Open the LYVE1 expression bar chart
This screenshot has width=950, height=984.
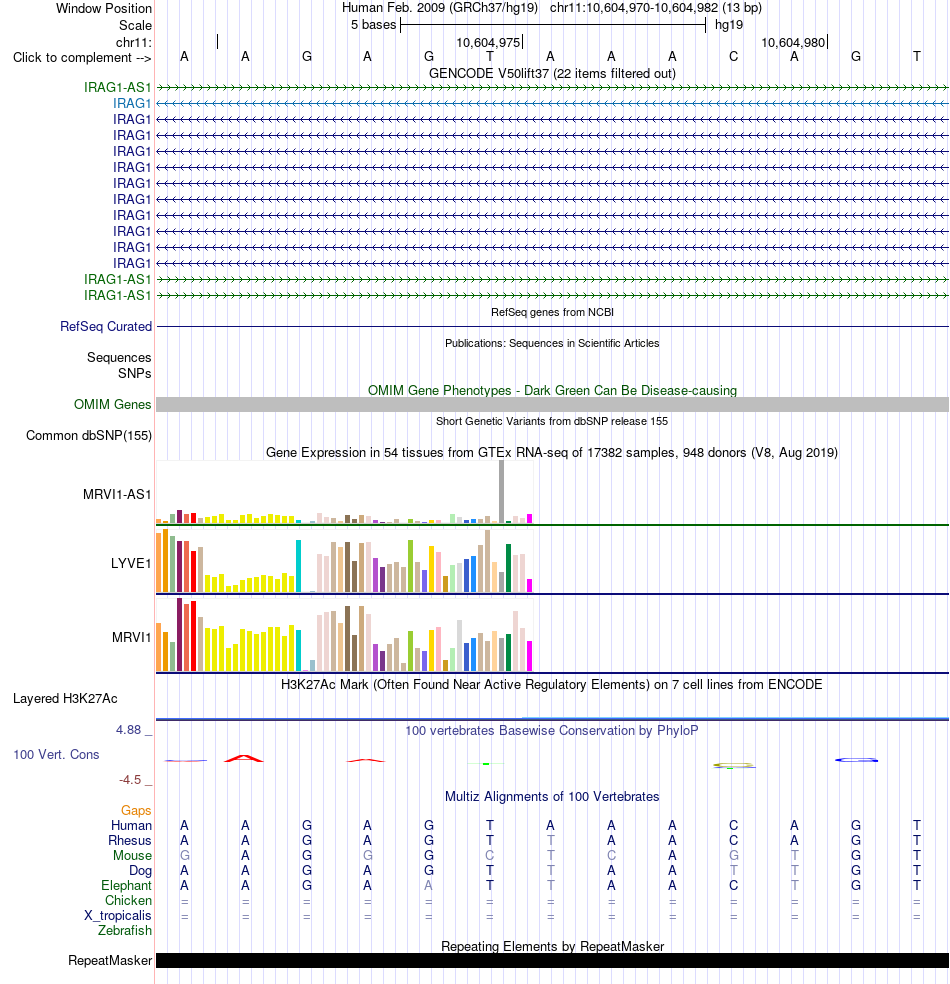pyautogui.click(x=344, y=561)
